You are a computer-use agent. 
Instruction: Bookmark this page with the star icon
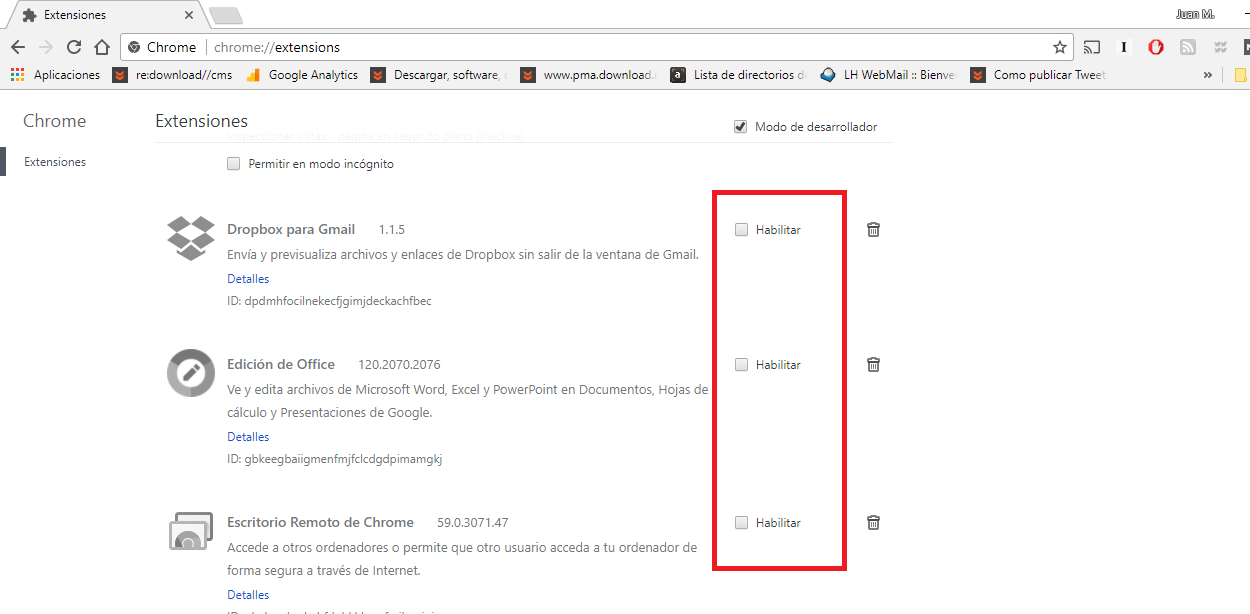[1059, 47]
